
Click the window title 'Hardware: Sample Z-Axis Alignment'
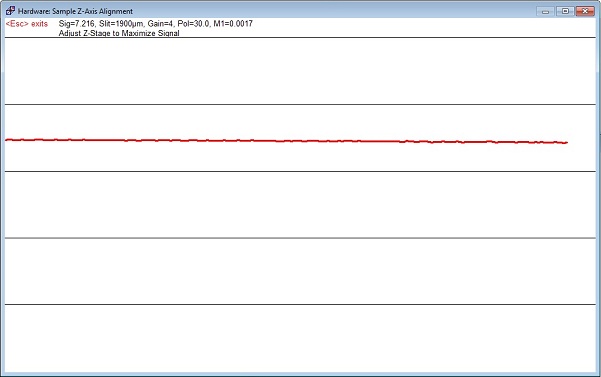pyautogui.click(x=75, y=11)
